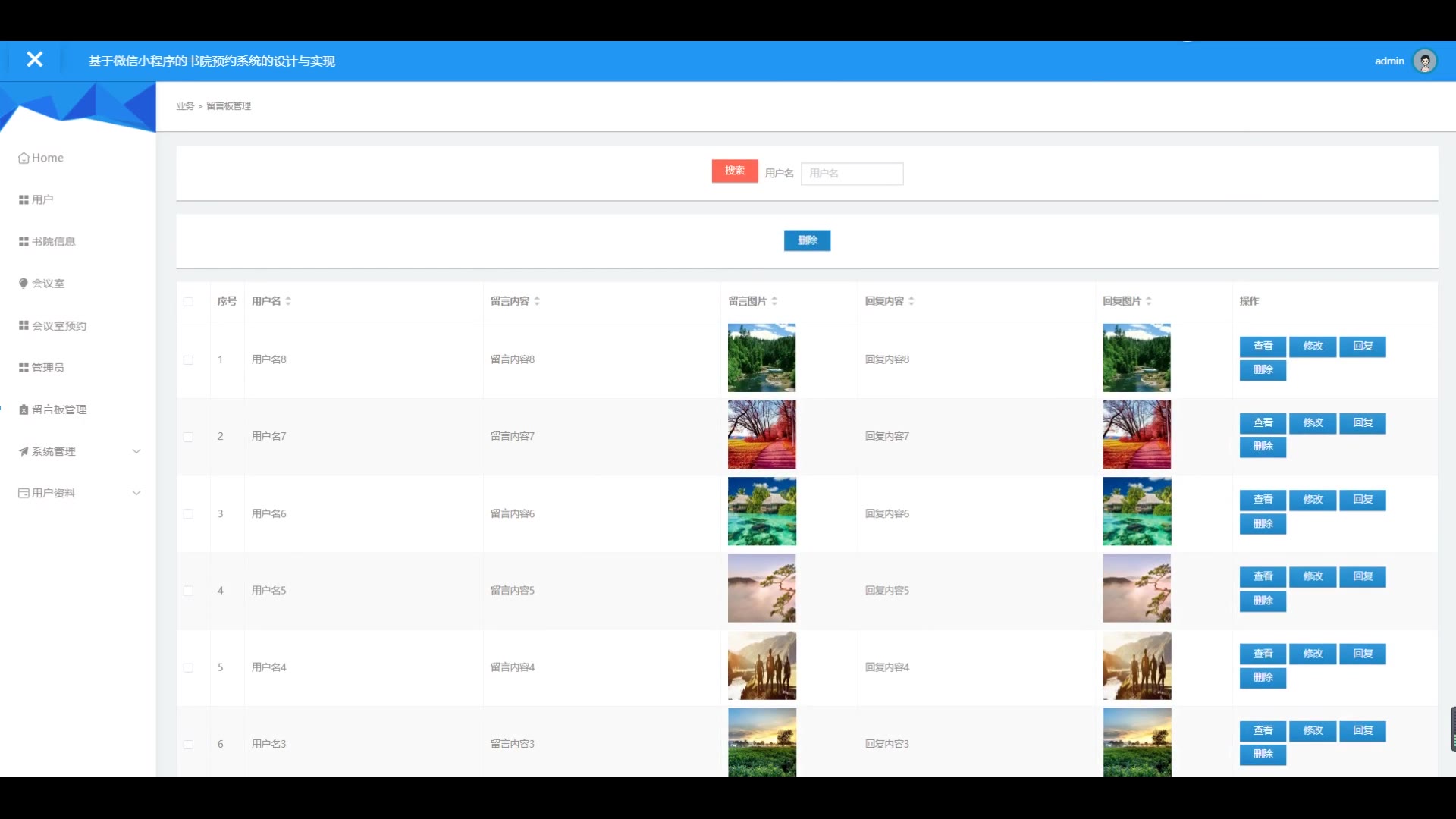Click the 书院信息 grid icon
Viewport: 1456px width, 819px height.
(24, 241)
